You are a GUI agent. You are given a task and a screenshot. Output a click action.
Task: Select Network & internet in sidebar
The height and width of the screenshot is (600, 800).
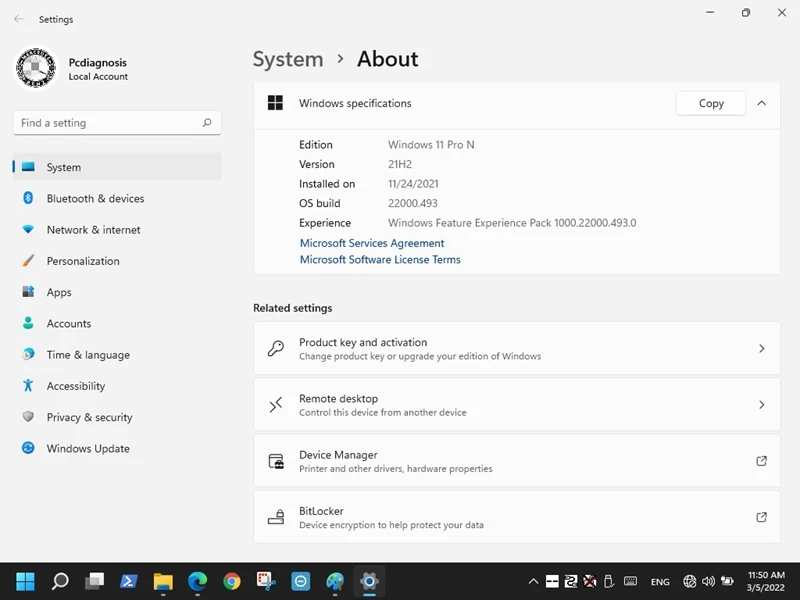click(x=93, y=230)
